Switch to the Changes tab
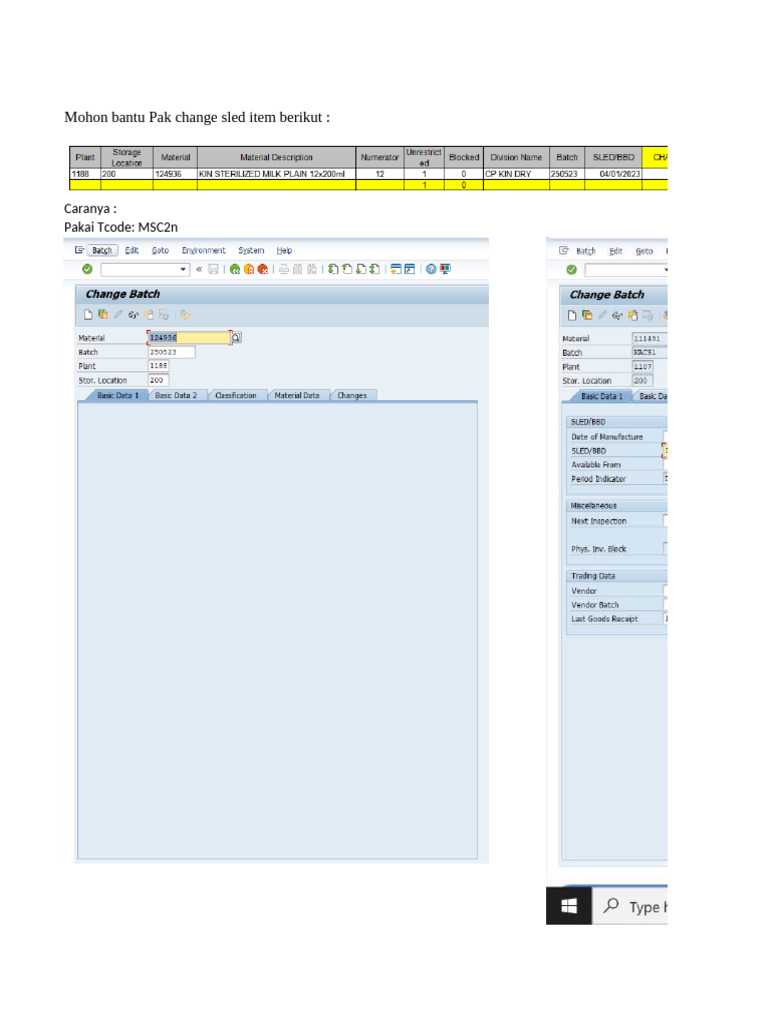Screen dimensions: 768x1024 pos(352,395)
